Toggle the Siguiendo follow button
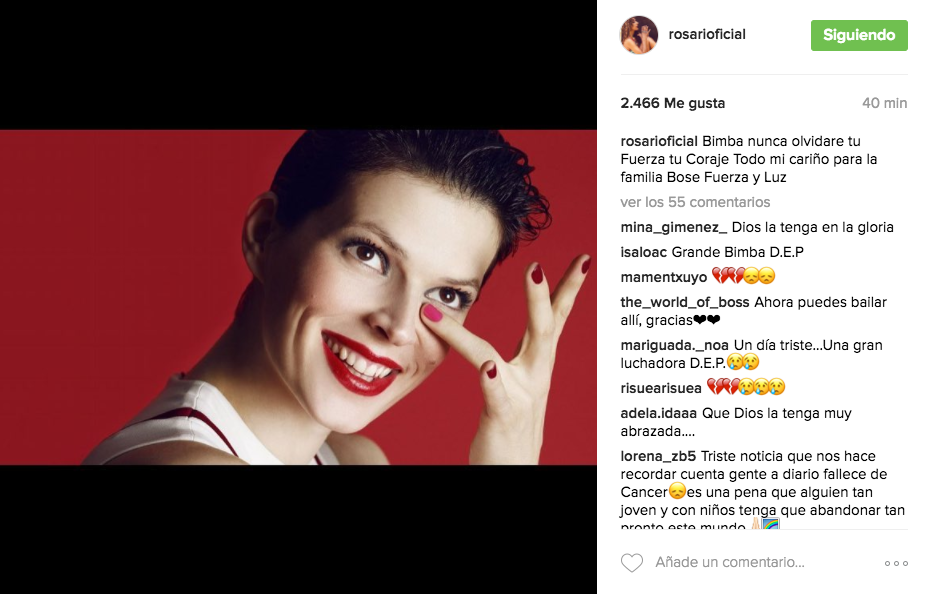 click(859, 35)
